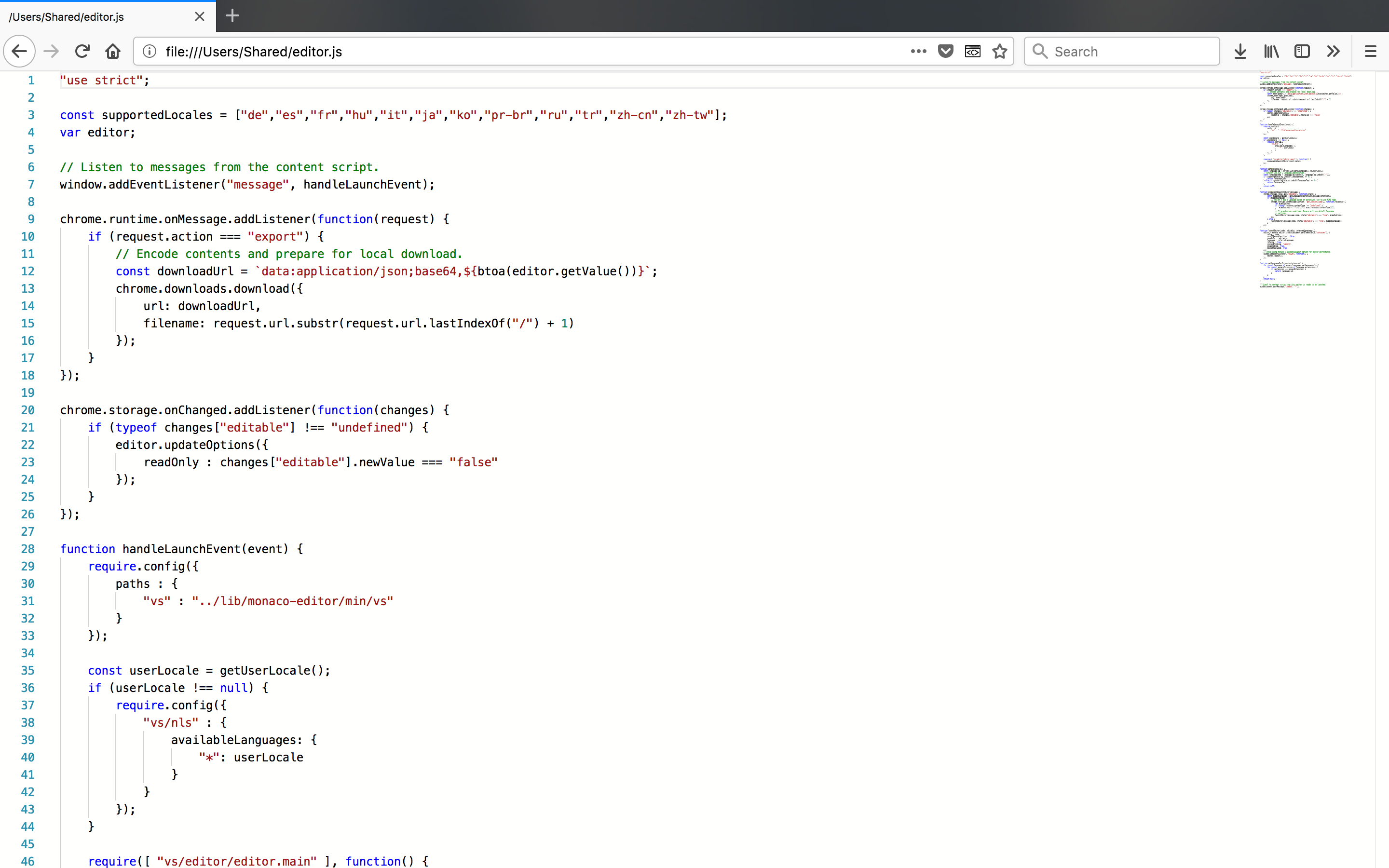Open page actions three-dot menu

pyautogui.click(x=918, y=52)
